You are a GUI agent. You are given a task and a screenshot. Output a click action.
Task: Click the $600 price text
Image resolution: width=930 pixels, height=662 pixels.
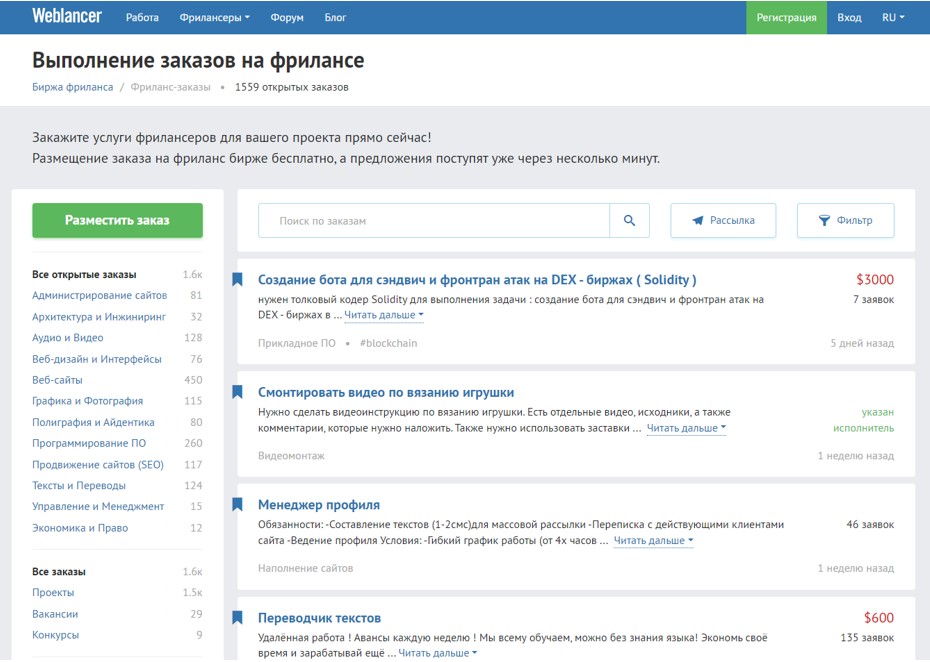tap(879, 618)
